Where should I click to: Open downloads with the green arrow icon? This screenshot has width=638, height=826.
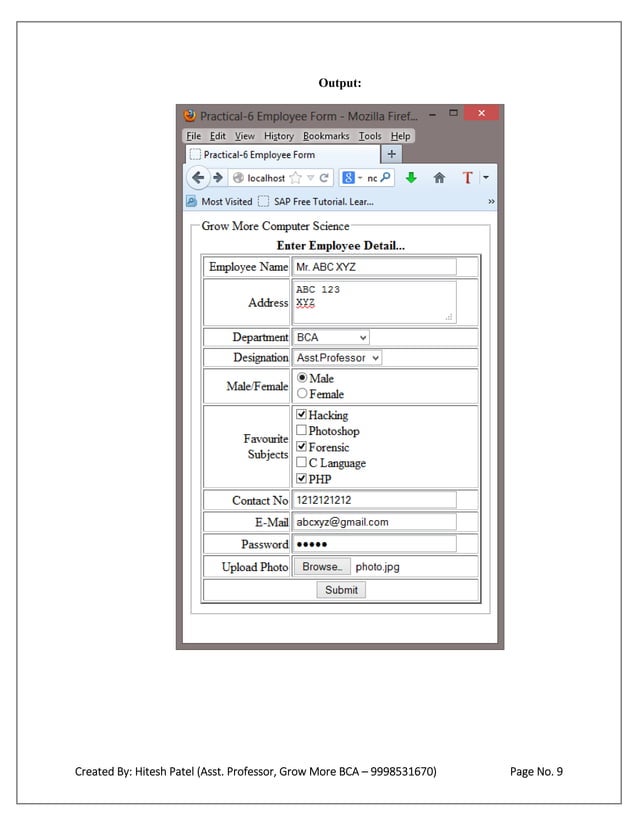411,178
